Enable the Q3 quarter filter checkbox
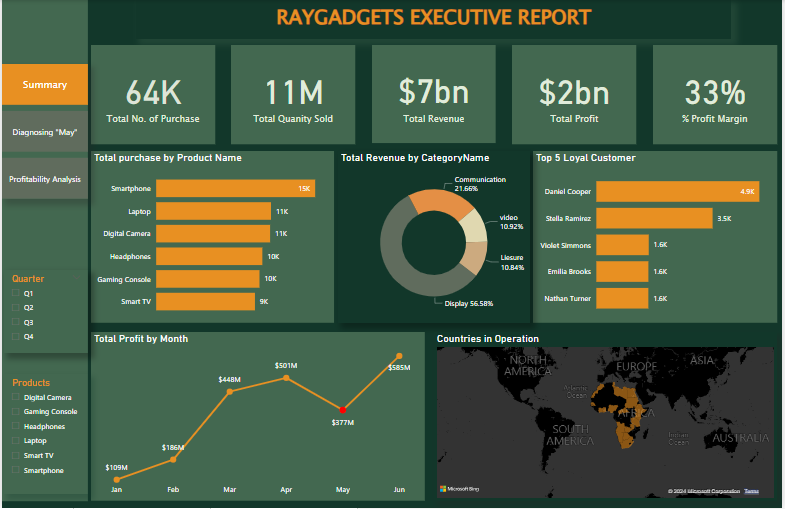This screenshot has width=785, height=509. 15,323
